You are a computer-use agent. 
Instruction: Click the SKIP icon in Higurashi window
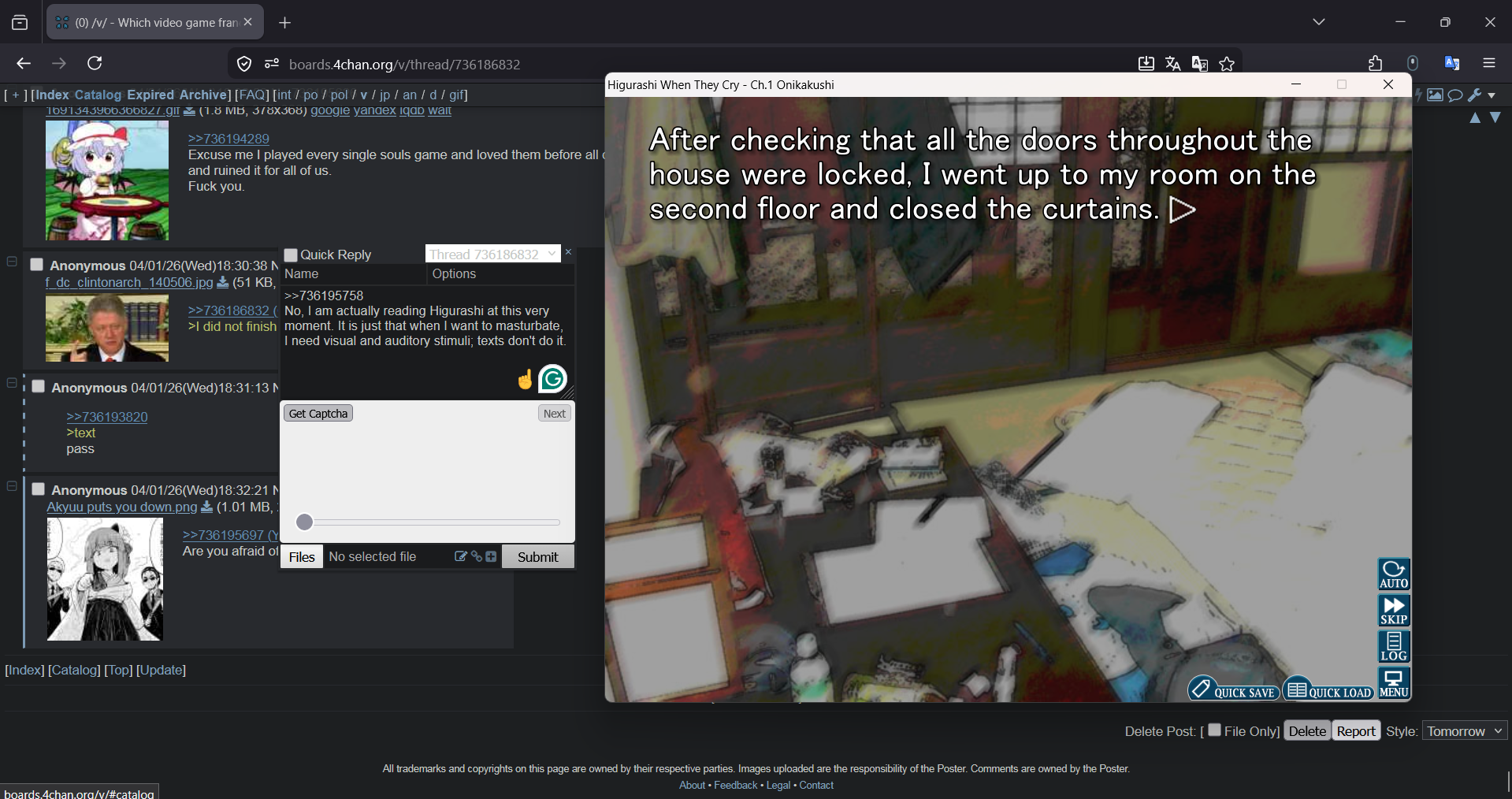1393,611
